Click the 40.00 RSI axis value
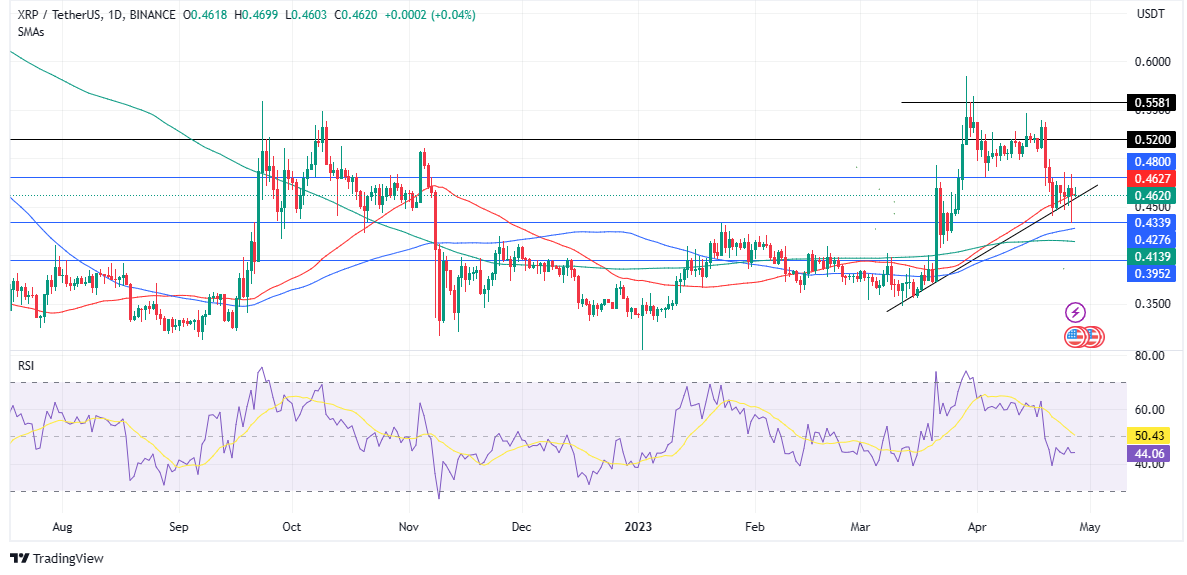1187x575 pixels. pyautogui.click(x=1151, y=465)
